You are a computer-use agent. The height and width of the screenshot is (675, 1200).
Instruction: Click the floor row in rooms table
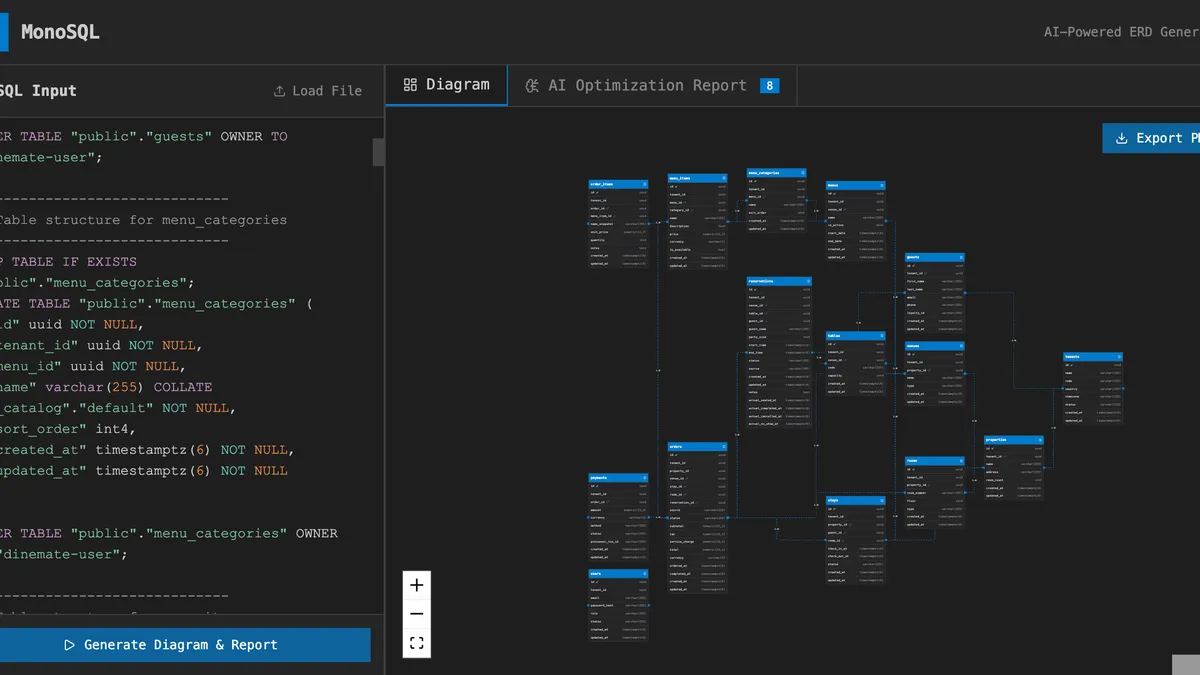coord(935,500)
